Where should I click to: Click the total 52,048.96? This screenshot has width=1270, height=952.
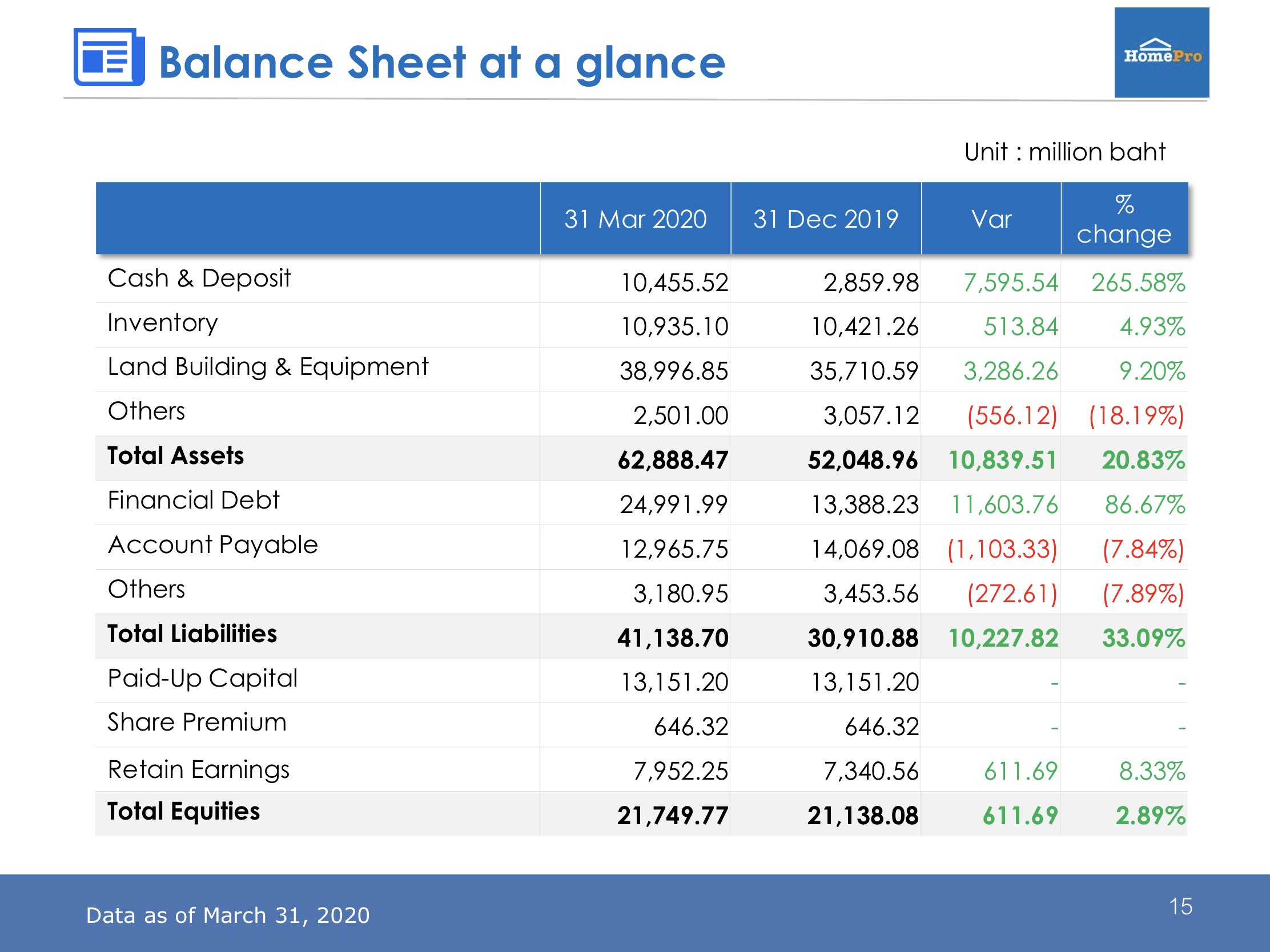863,460
